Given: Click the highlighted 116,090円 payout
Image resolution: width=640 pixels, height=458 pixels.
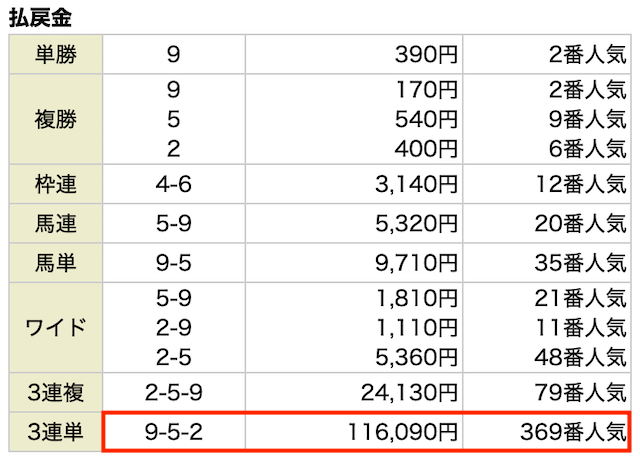Looking at the screenshot, I should pos(402,432).
